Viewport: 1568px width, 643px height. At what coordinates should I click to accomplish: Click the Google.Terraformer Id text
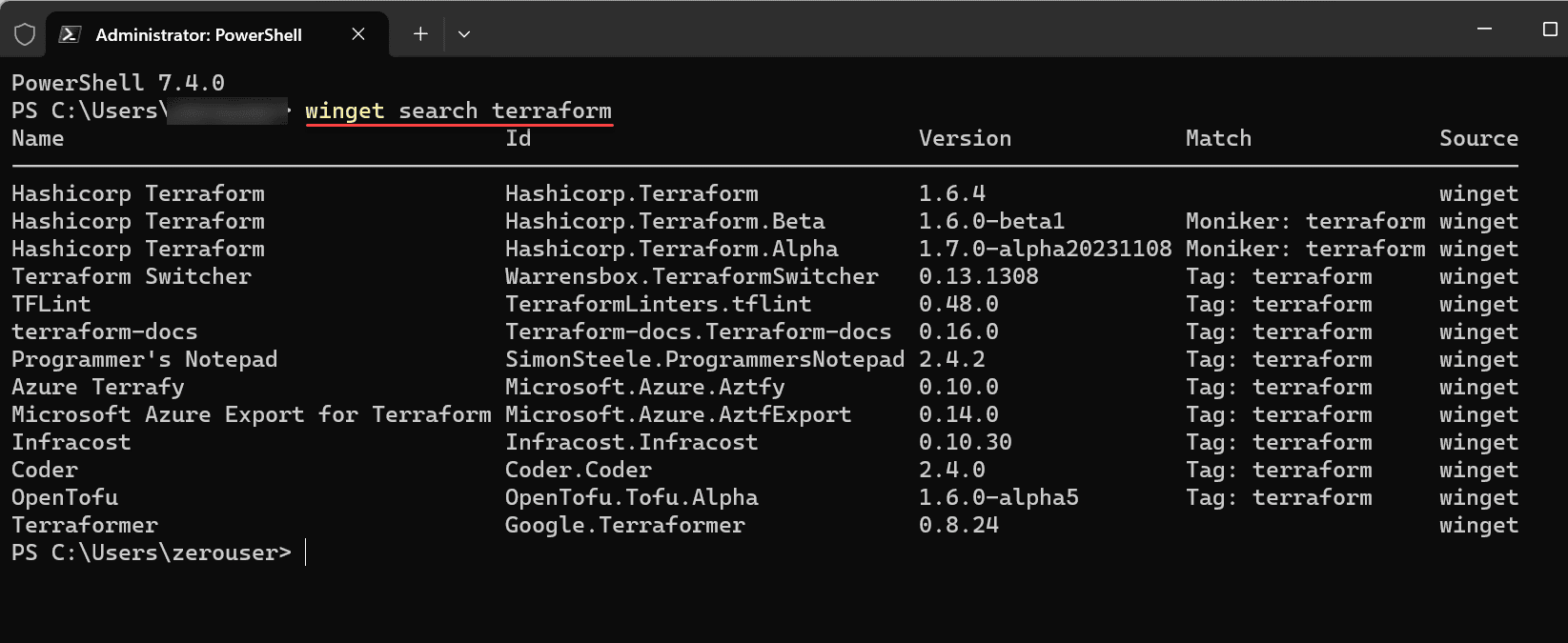(x=624, y=525)
